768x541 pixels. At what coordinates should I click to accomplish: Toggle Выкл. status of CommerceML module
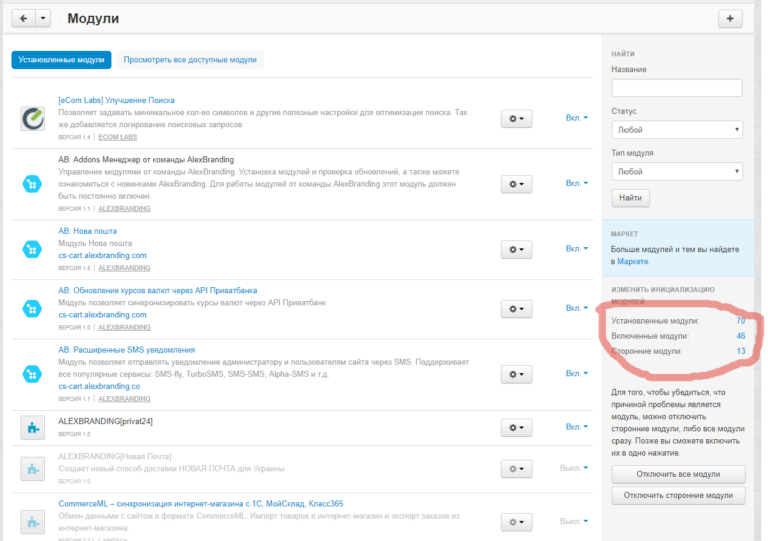click(x=574, y=521)
